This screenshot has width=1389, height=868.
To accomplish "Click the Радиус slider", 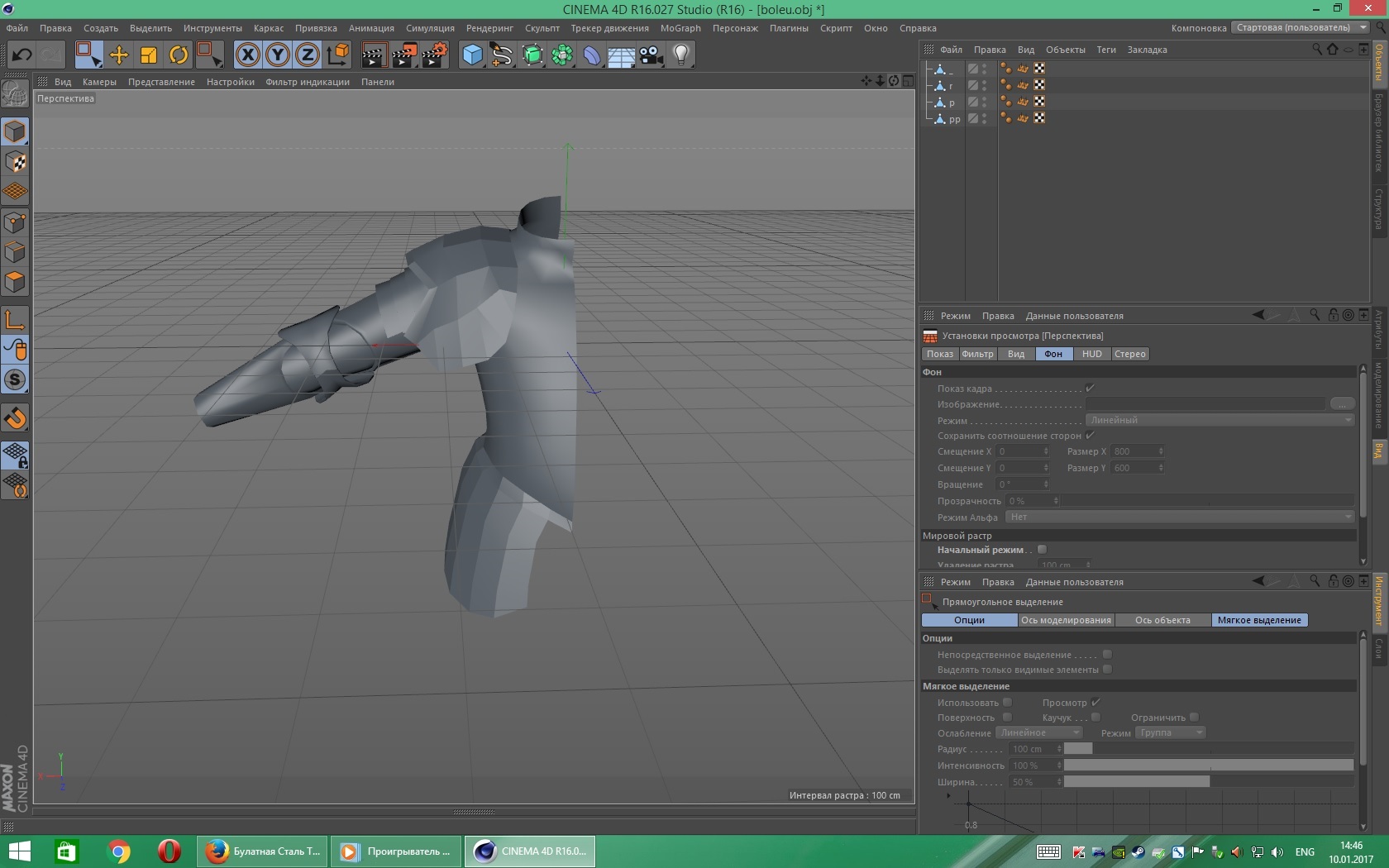I will (1209, 748).
